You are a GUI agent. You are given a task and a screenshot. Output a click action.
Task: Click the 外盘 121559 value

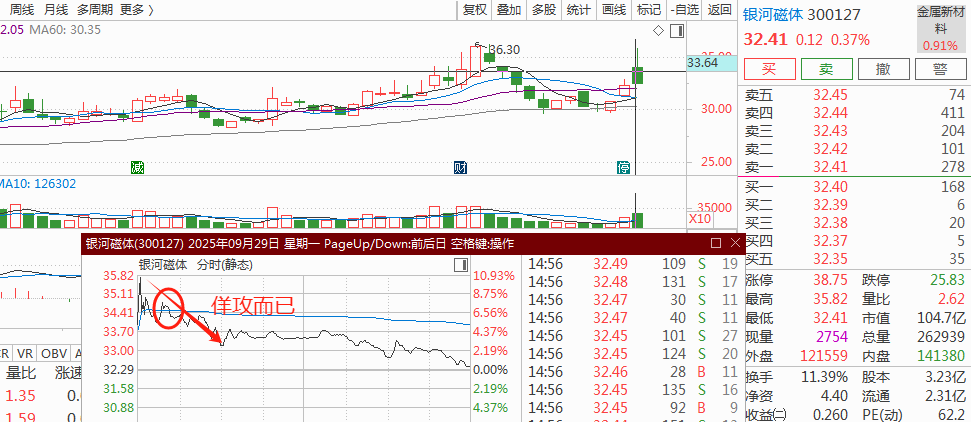(824, 356)
